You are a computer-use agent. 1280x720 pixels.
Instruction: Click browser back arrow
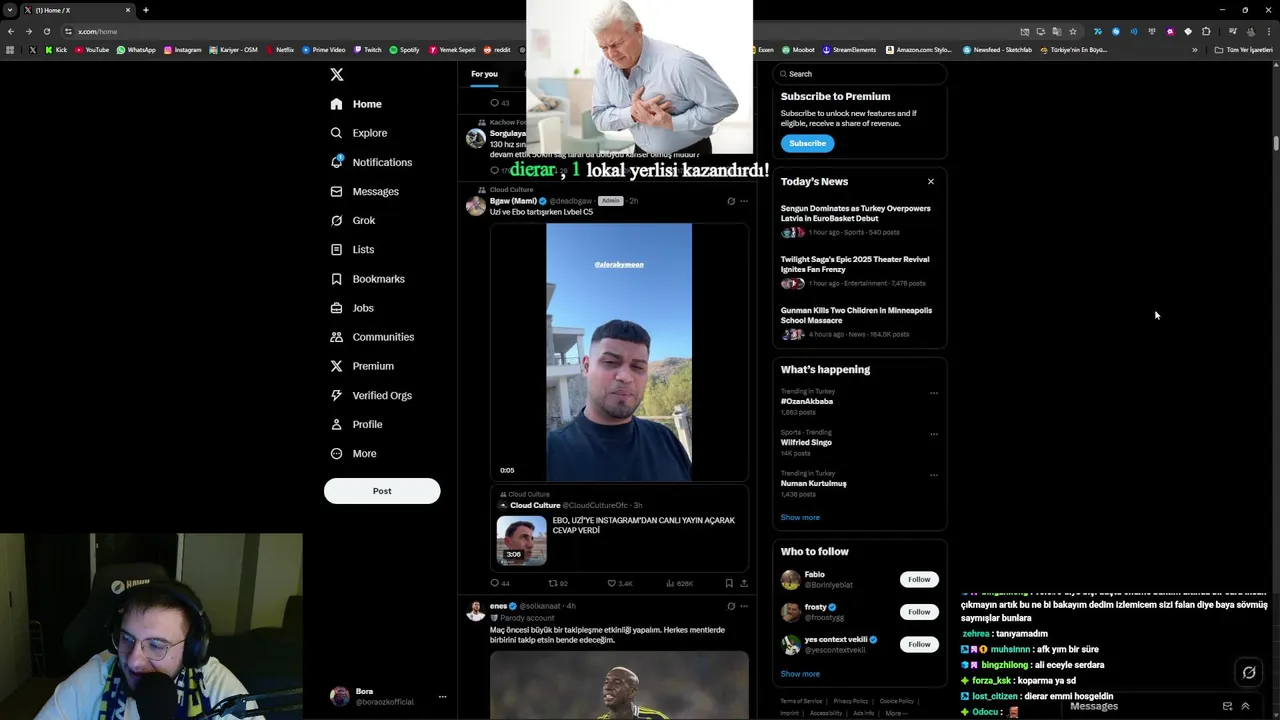[11, 31]
